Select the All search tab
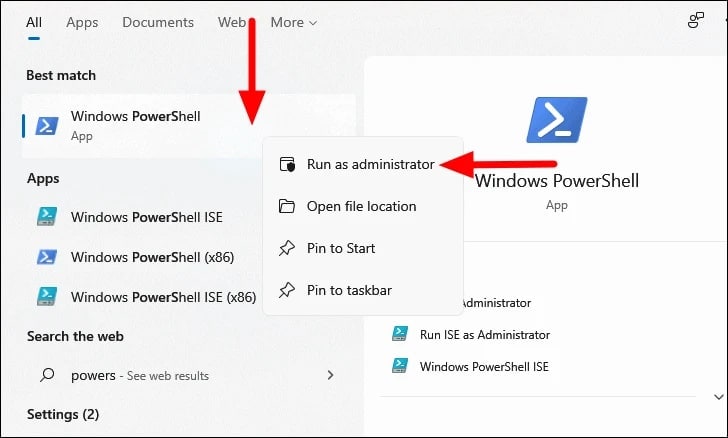Image resolution: width=728 pixels, height=438 pixels. [x=34, y=22]
